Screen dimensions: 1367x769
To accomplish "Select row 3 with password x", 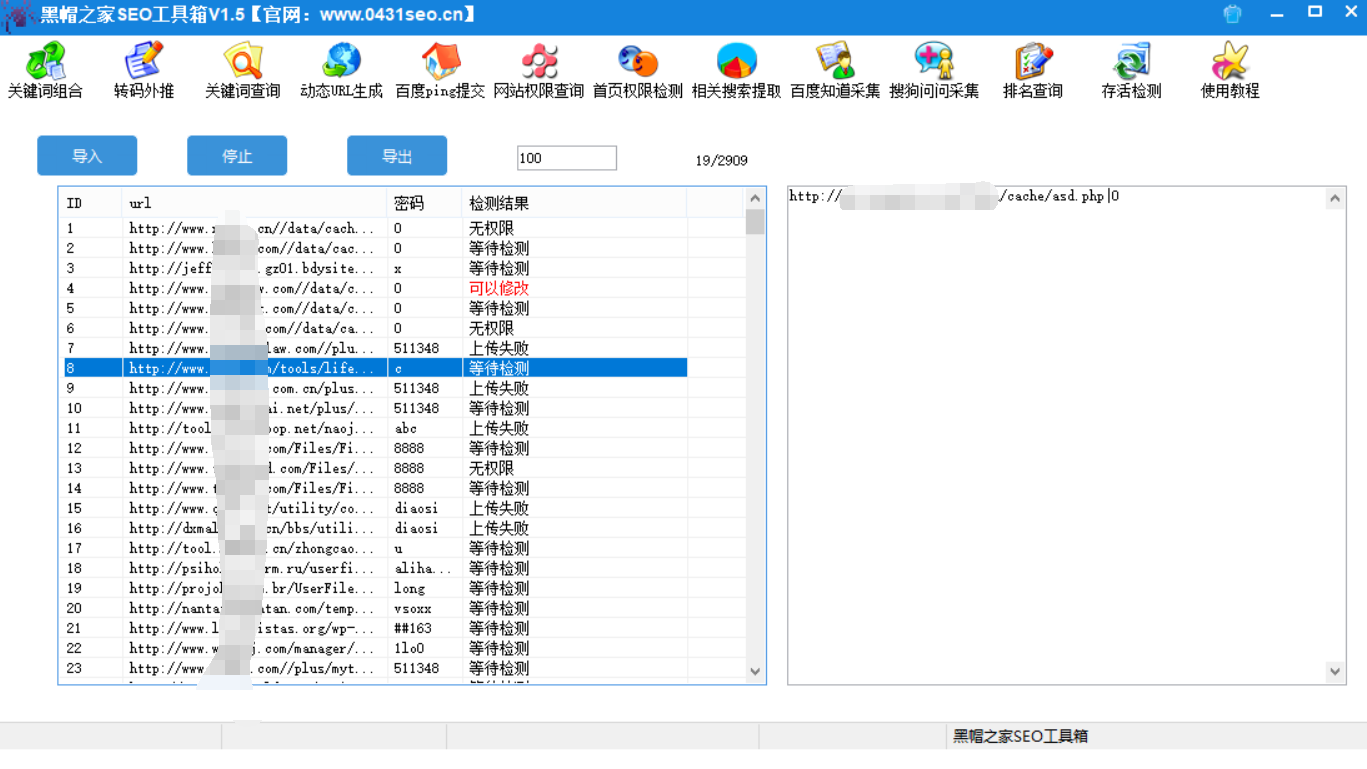I will click(x=375, y=268).
